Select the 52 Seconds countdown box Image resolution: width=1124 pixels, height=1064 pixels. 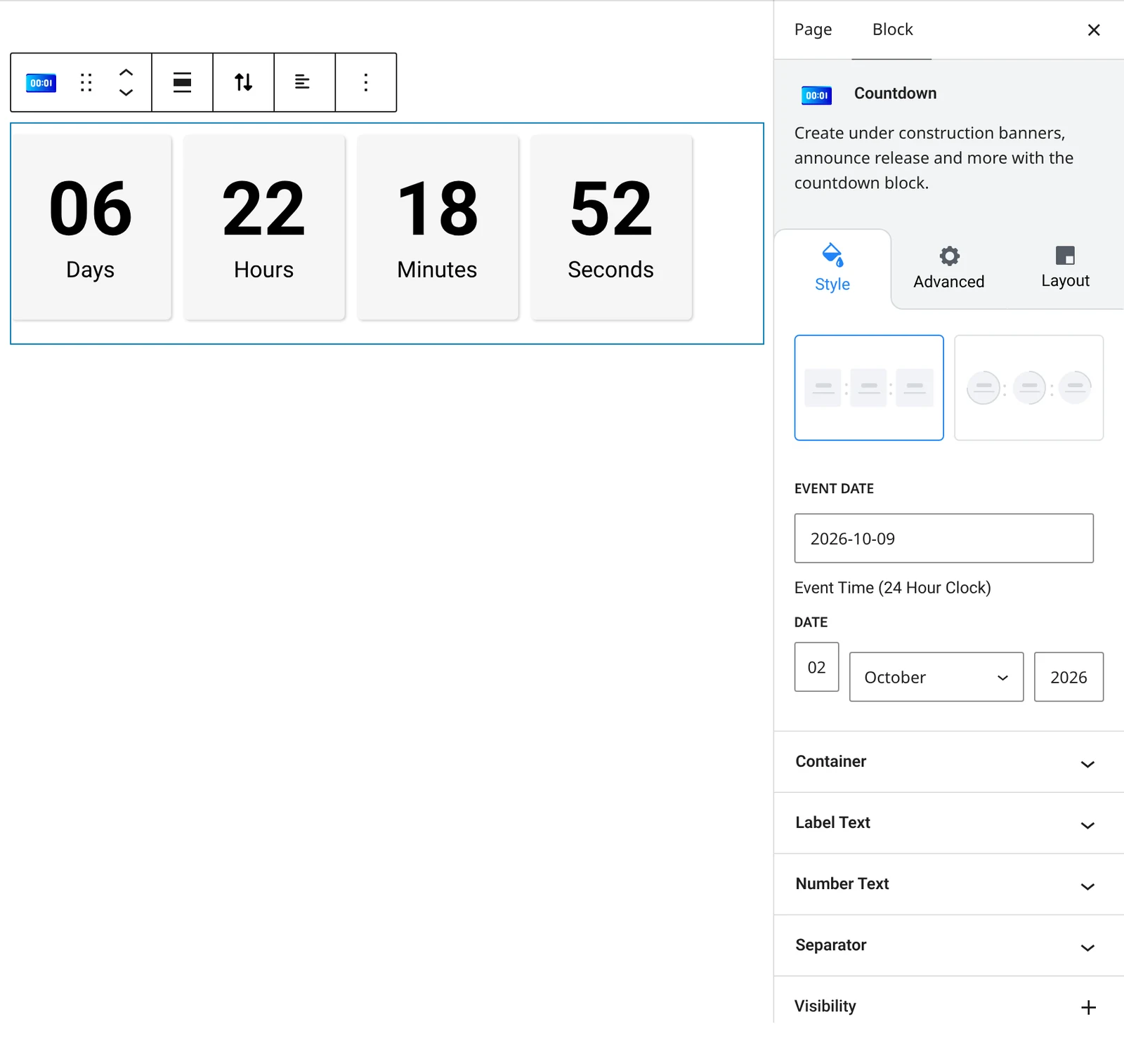click(611, 228)
